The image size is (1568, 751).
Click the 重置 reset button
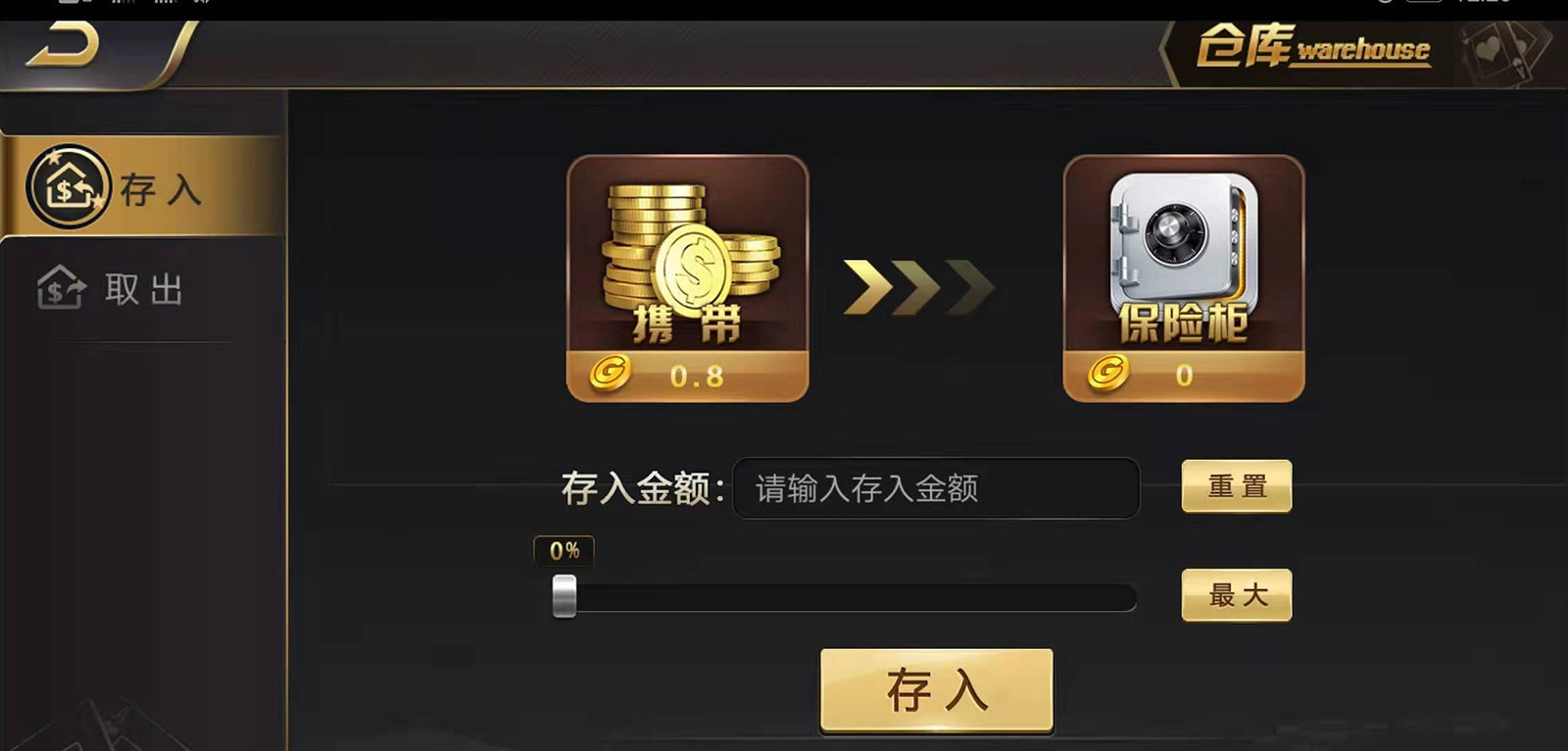[x=1237, y=486]
